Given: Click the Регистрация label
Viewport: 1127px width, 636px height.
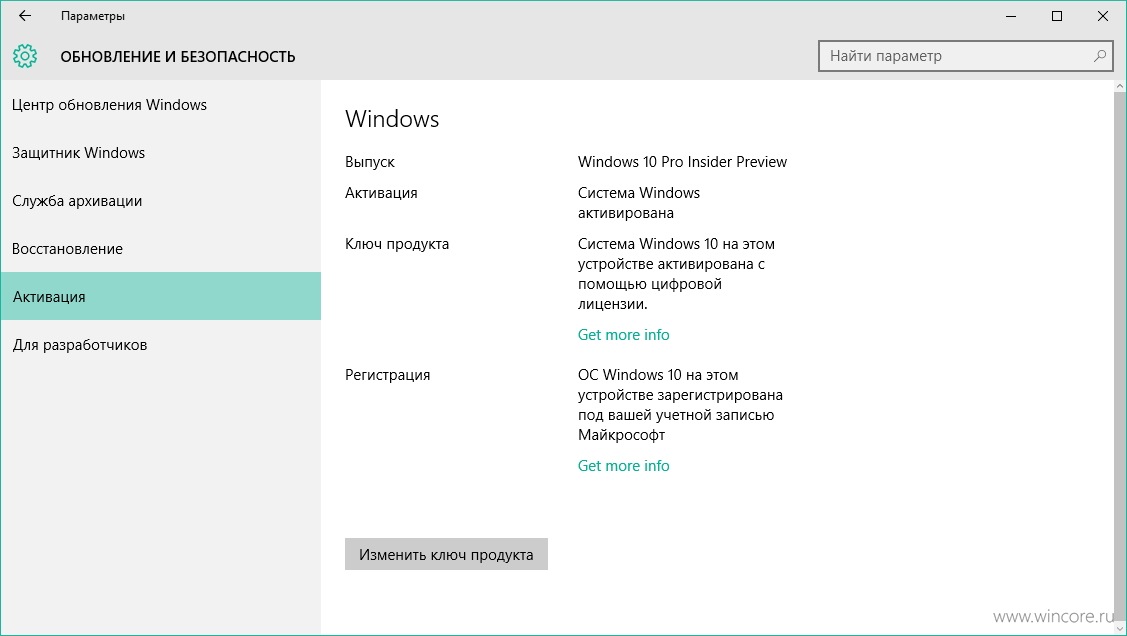Looking at the screenshot, I should (387, 375).
